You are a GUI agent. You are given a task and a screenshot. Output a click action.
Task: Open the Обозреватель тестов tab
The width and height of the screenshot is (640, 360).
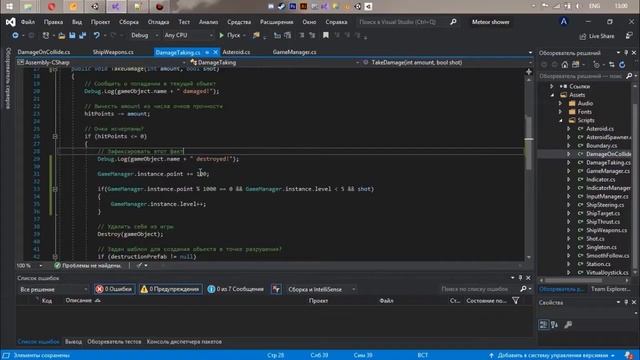tap(114, 342)
